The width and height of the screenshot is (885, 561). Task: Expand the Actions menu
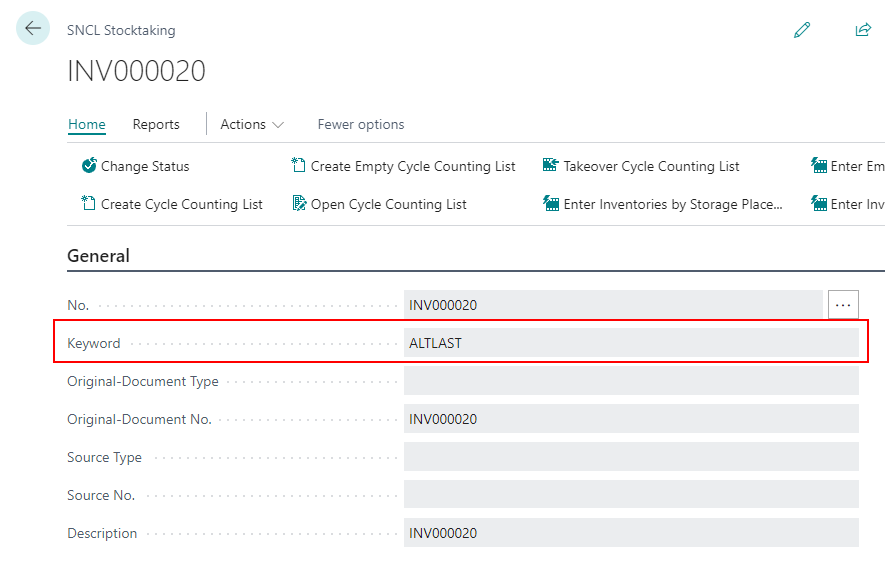tap(252, 124)
